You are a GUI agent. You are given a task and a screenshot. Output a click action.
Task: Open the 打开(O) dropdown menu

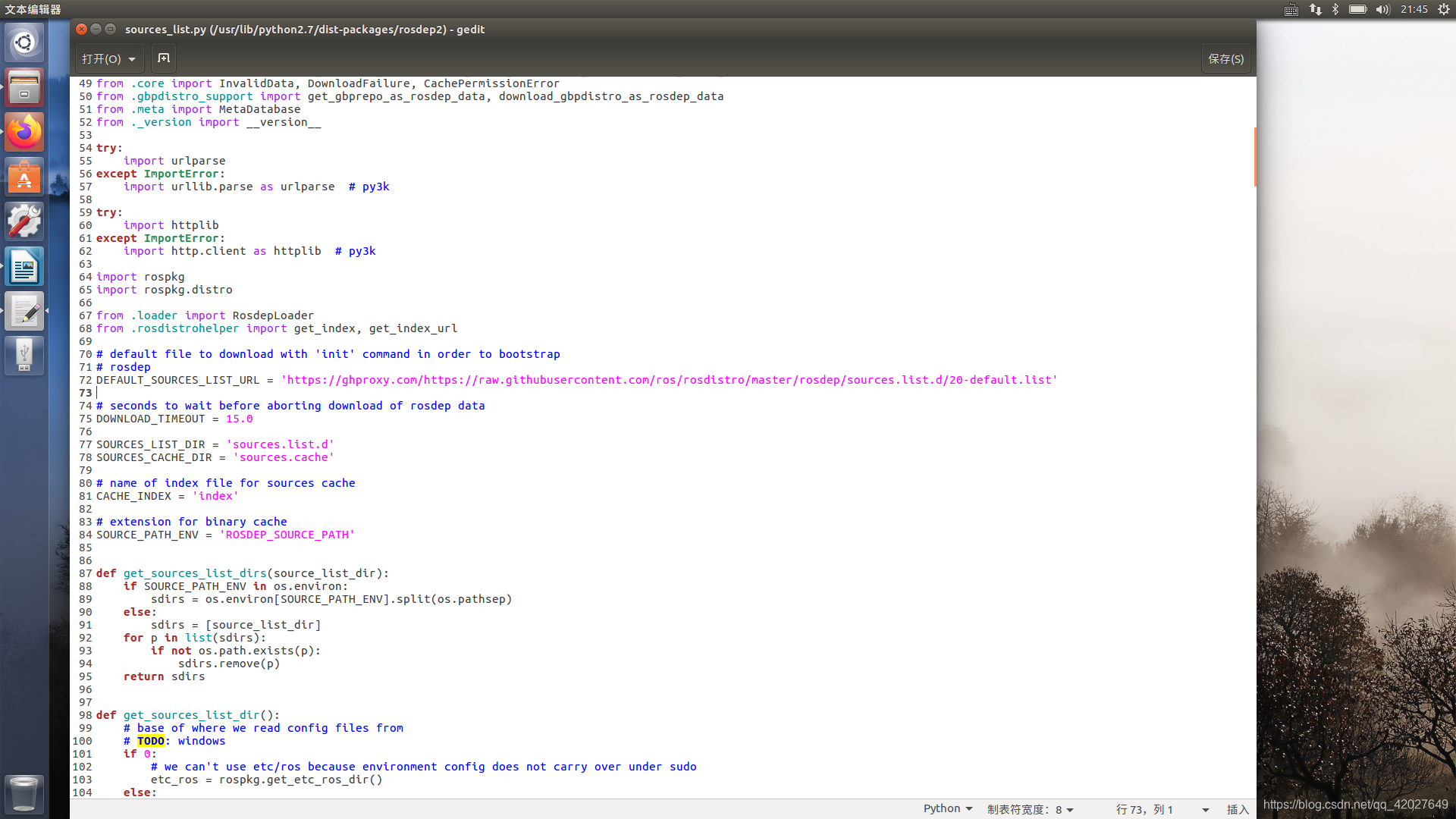[108, 58]
